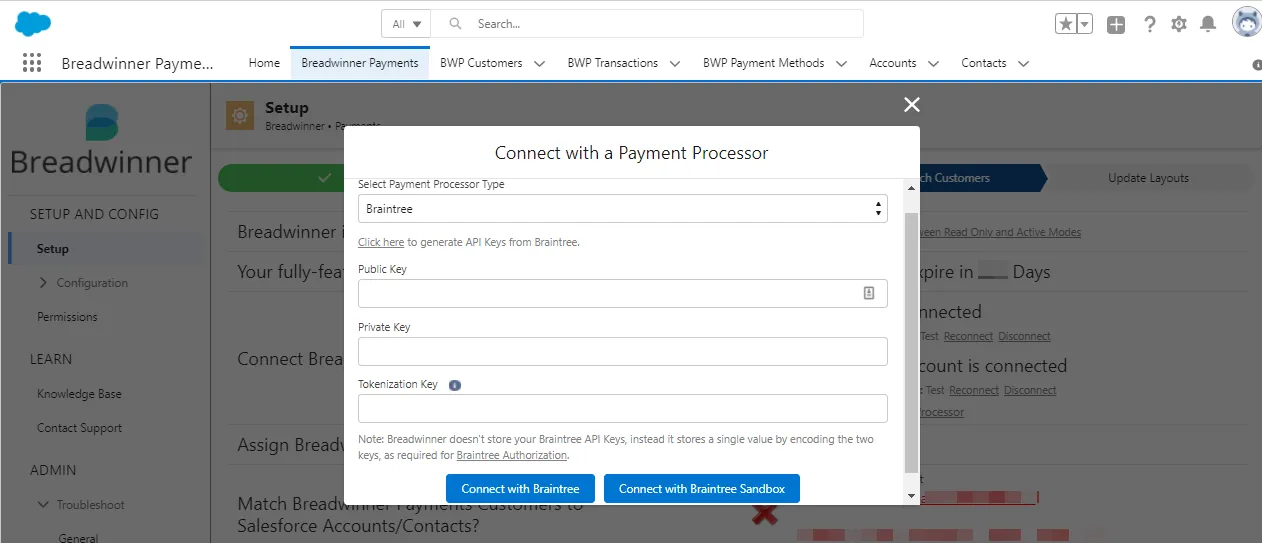The height and width of the screenshot is (543, 1262).
Task: Click the Favorites star icon
Action: tap(1067, 24)
